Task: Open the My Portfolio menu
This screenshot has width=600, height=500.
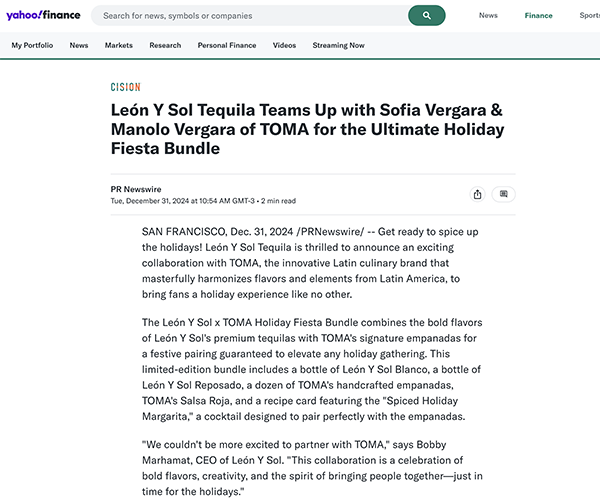Action: click(x=32, y=45)
